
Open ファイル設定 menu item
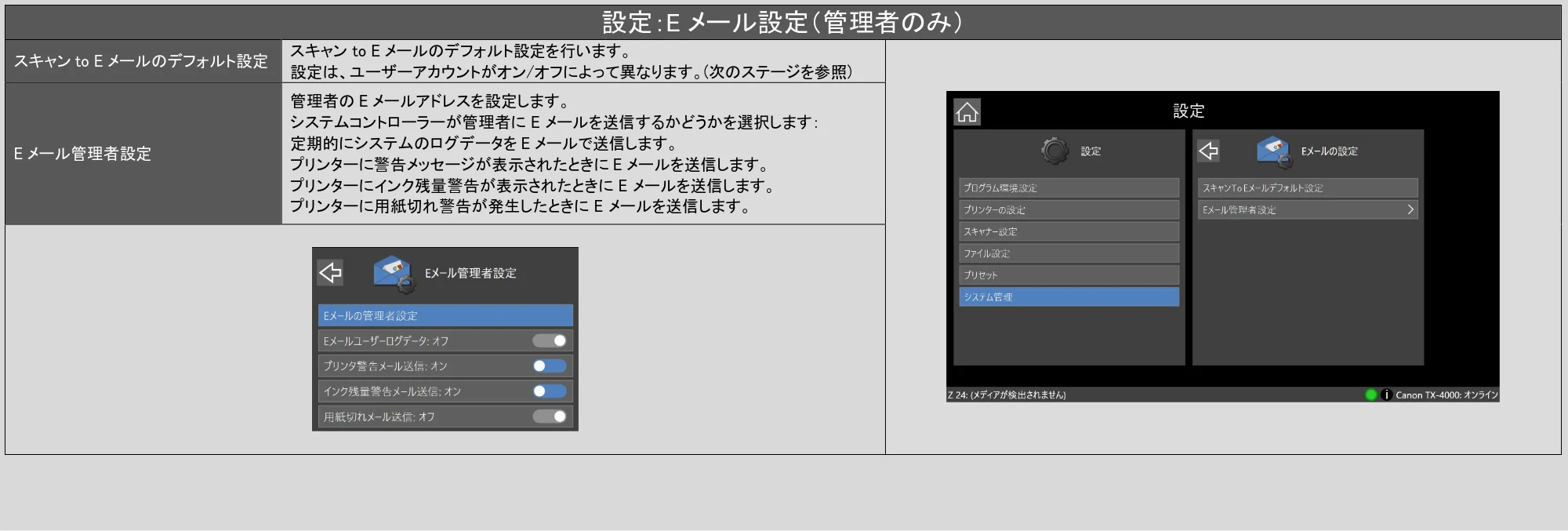1069,253
